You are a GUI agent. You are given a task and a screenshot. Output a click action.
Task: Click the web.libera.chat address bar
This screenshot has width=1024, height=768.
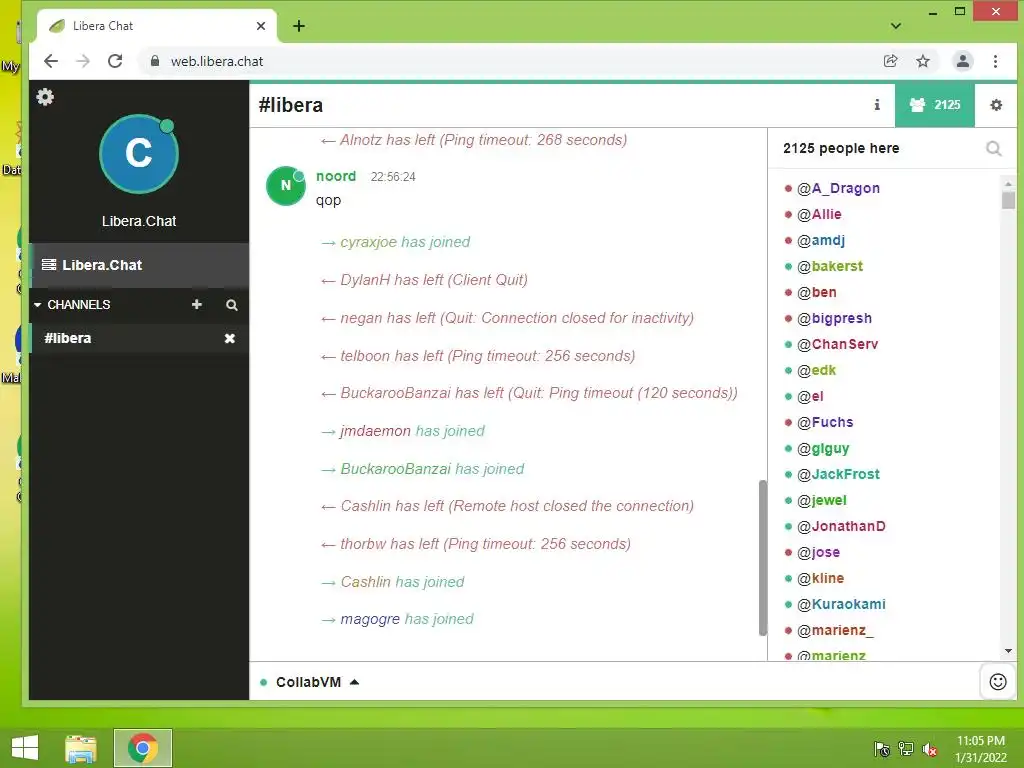click(509, 61)
